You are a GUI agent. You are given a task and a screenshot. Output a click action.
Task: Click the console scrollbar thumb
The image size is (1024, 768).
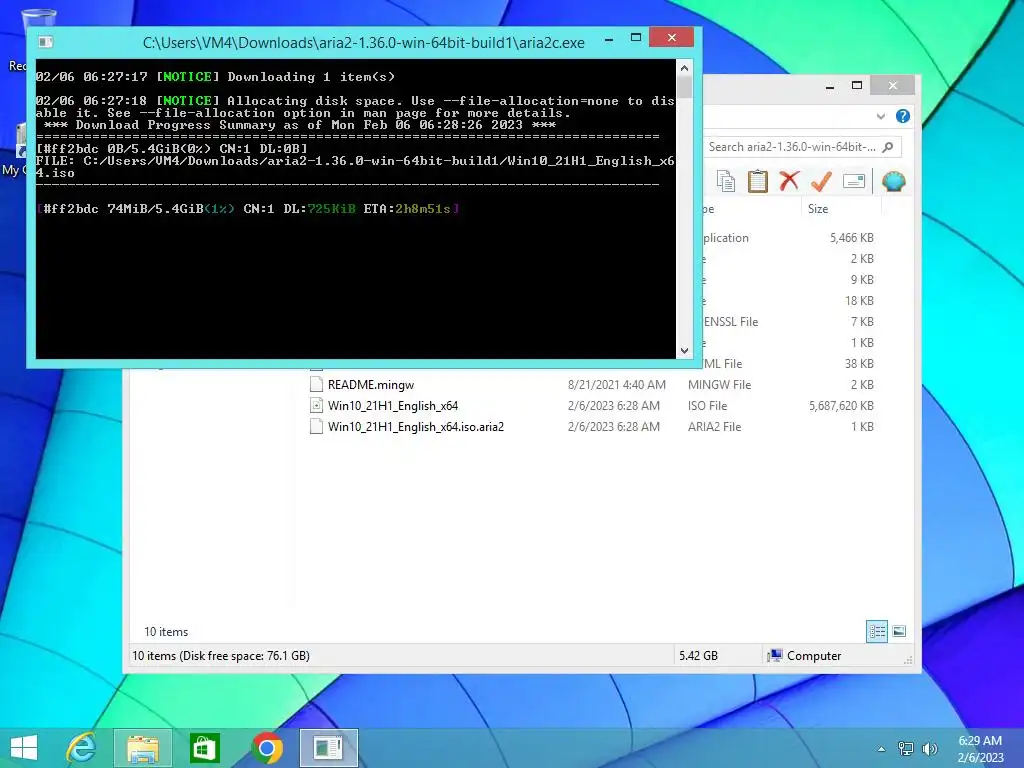(684, 88)
